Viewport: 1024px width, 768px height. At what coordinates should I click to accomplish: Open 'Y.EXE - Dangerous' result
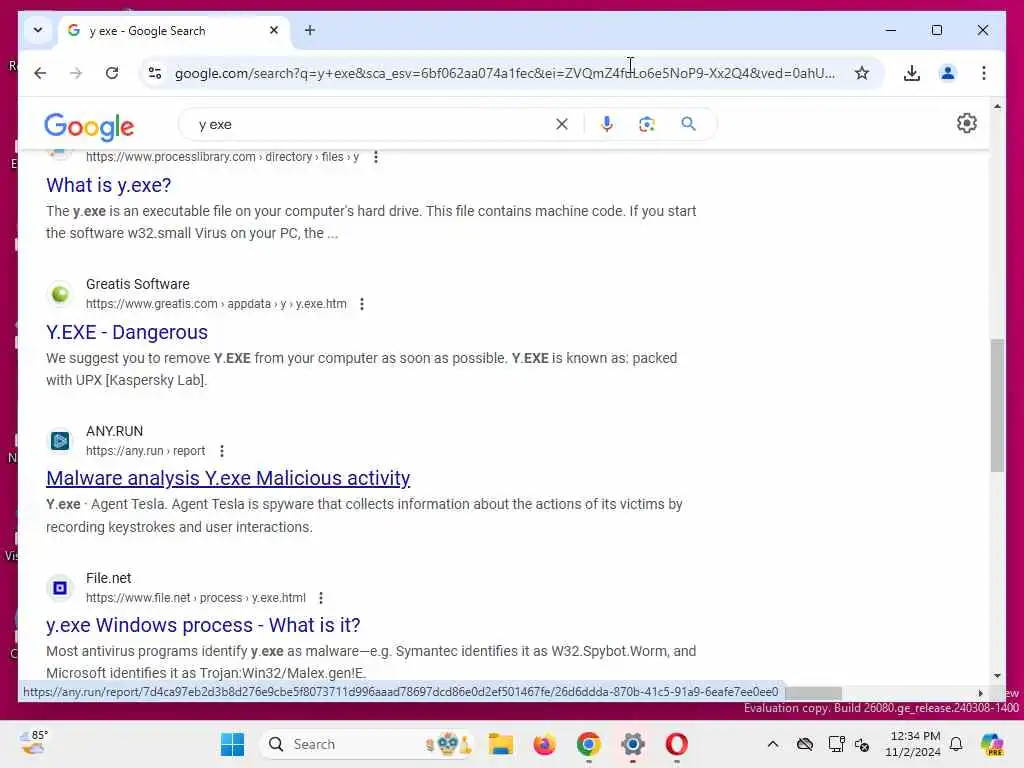click(x=127, y=332)
